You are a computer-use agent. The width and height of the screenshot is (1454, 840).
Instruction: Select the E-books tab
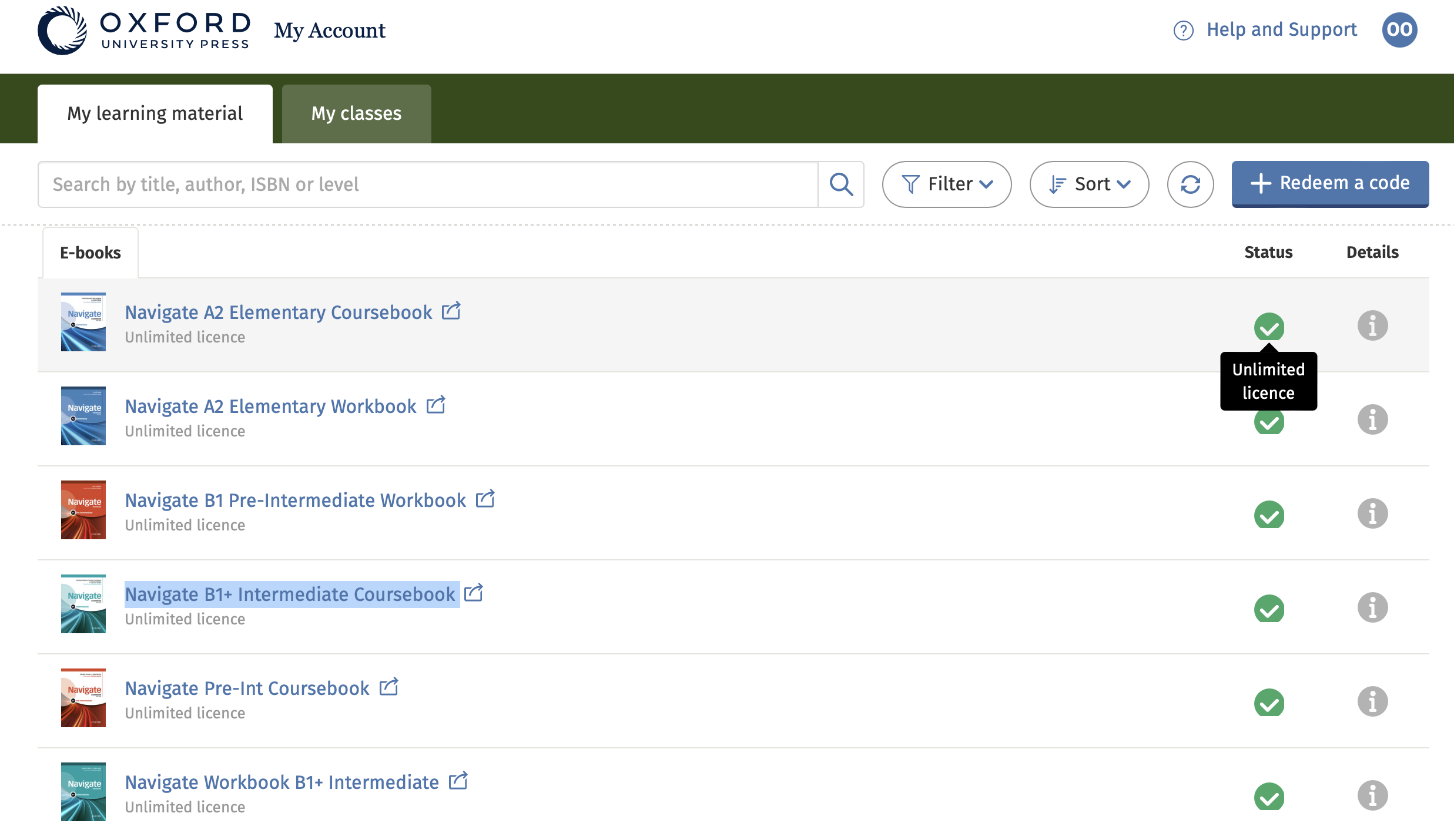91,253
